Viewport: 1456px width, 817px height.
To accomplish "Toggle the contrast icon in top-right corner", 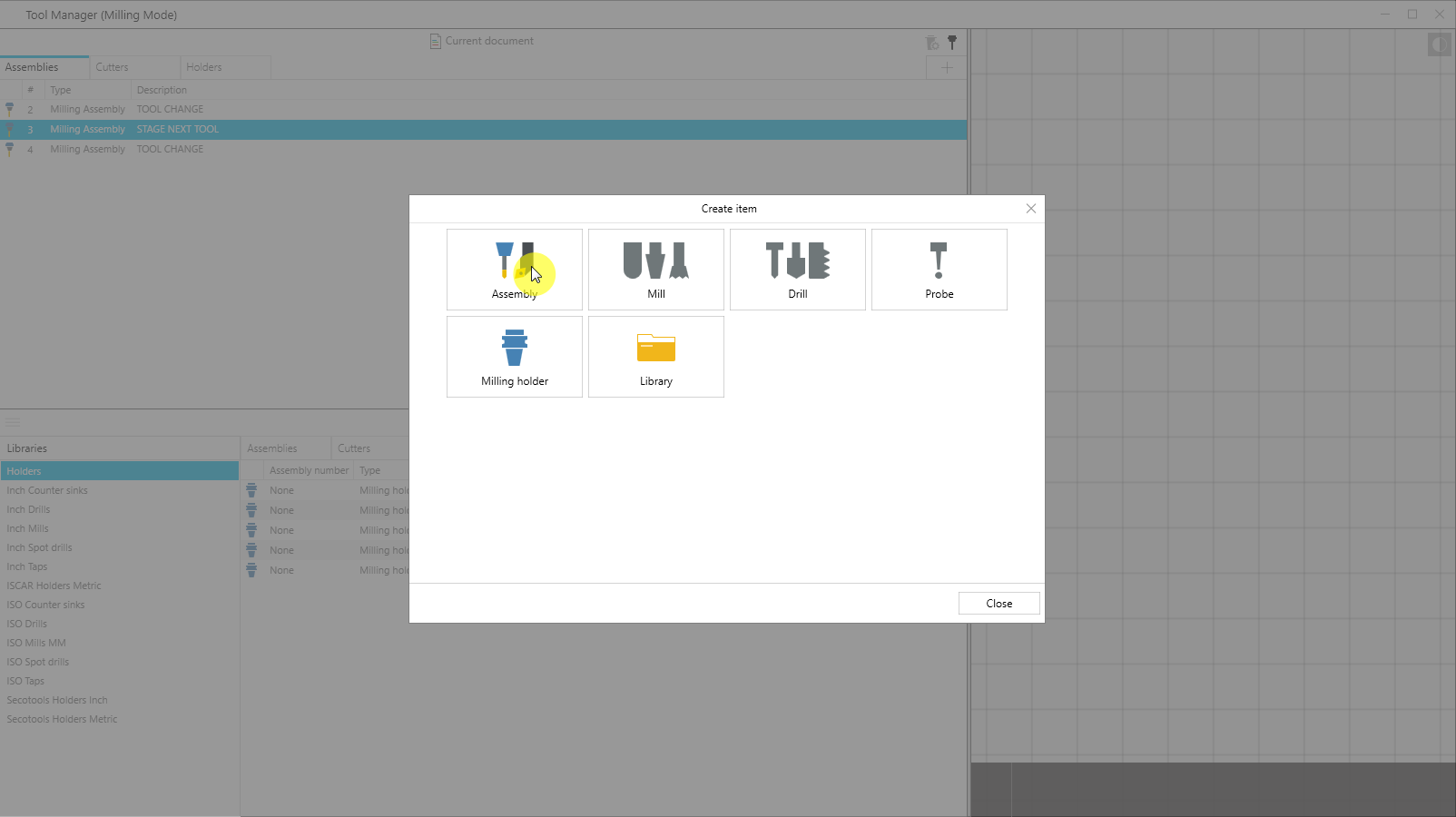I will (x=1439, y=44).
